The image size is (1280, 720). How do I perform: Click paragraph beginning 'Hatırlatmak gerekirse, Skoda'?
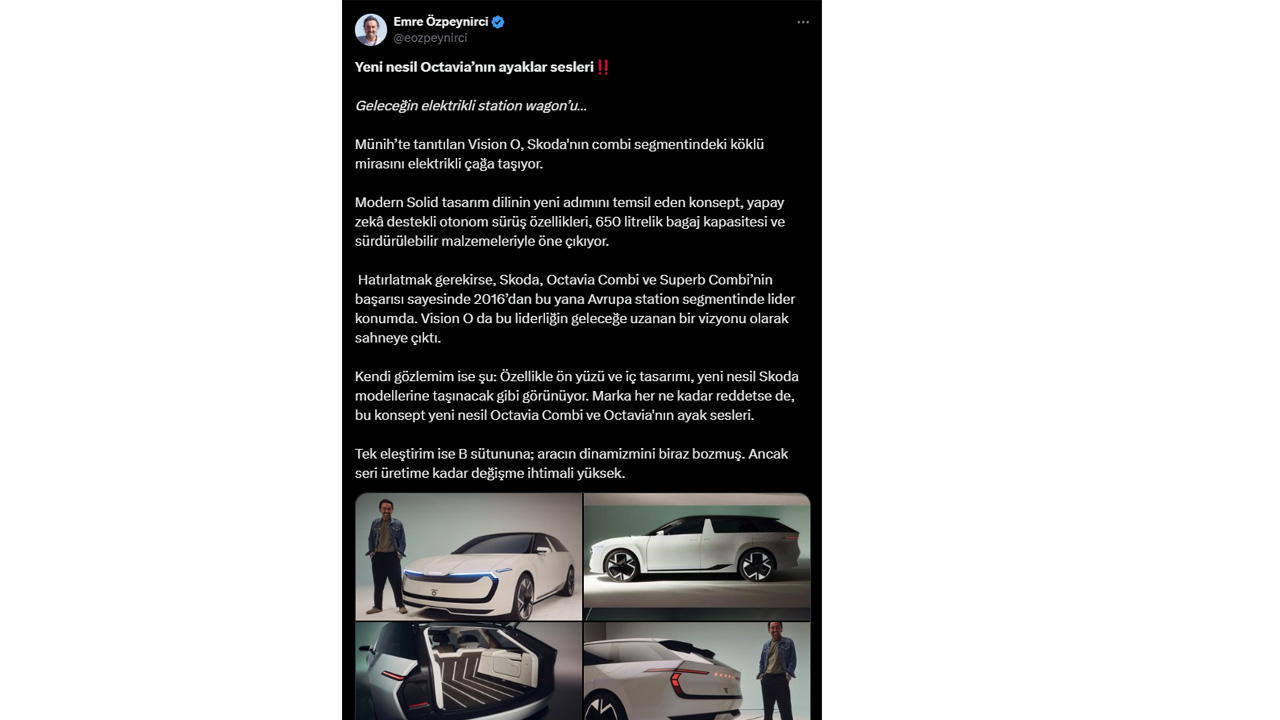pyautogui.click(x=575, y=308)
